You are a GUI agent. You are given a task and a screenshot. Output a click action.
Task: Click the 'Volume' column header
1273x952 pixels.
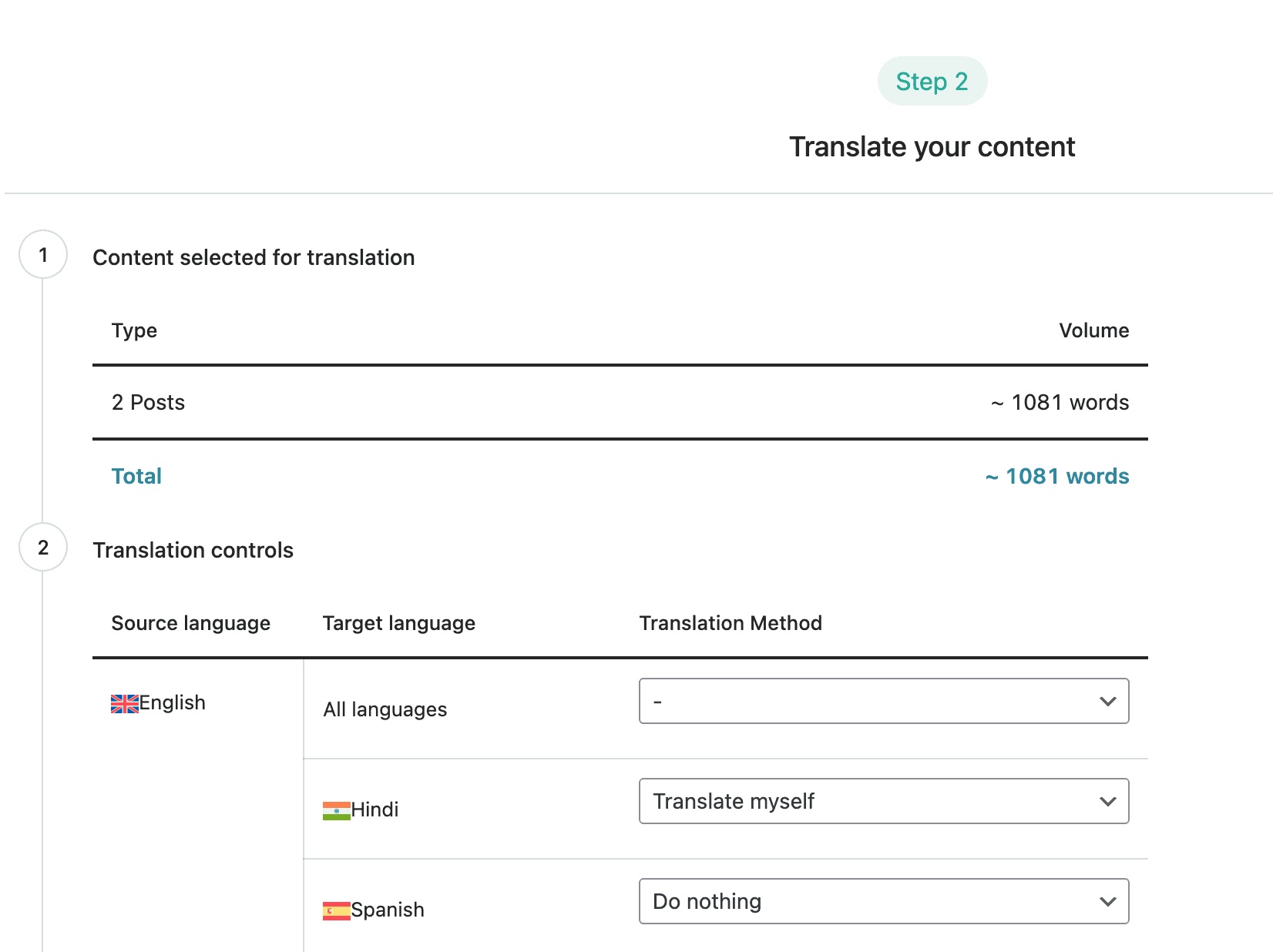pos(1094,330)
